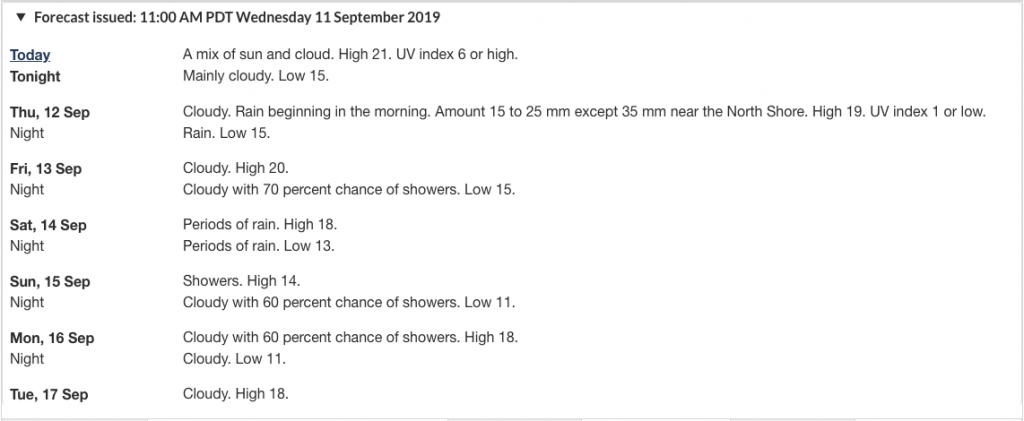This screenshot has height=421, width=1024.
Task: Click the 'Rain. Low 15' Thursday night text
Action: point(226,133)
